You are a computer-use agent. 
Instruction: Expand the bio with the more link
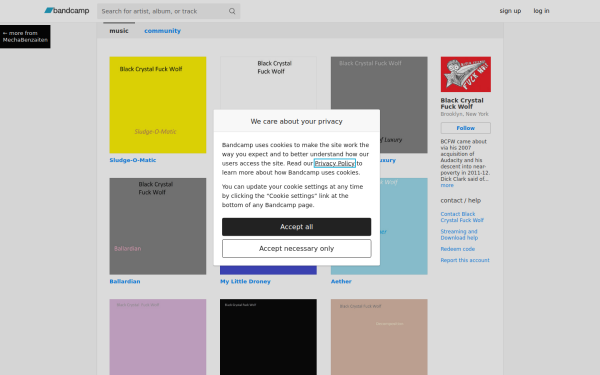(447, 185)
